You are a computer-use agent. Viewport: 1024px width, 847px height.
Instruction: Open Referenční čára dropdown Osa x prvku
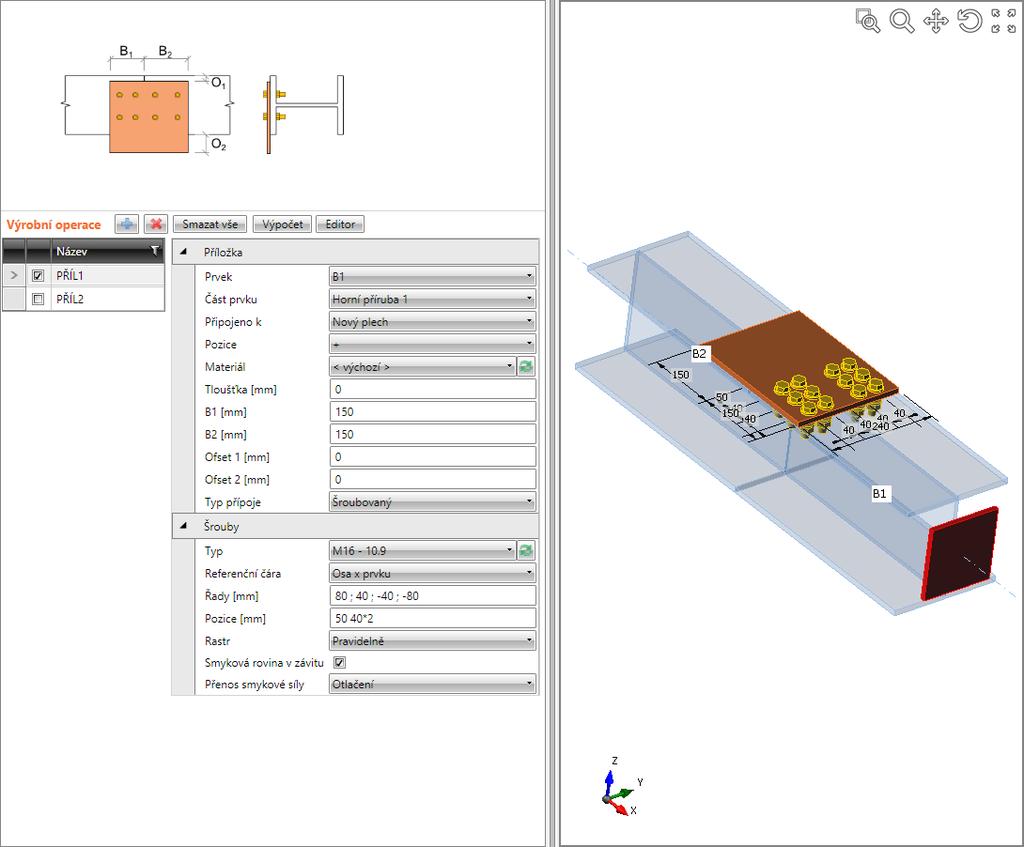[432, 573]
